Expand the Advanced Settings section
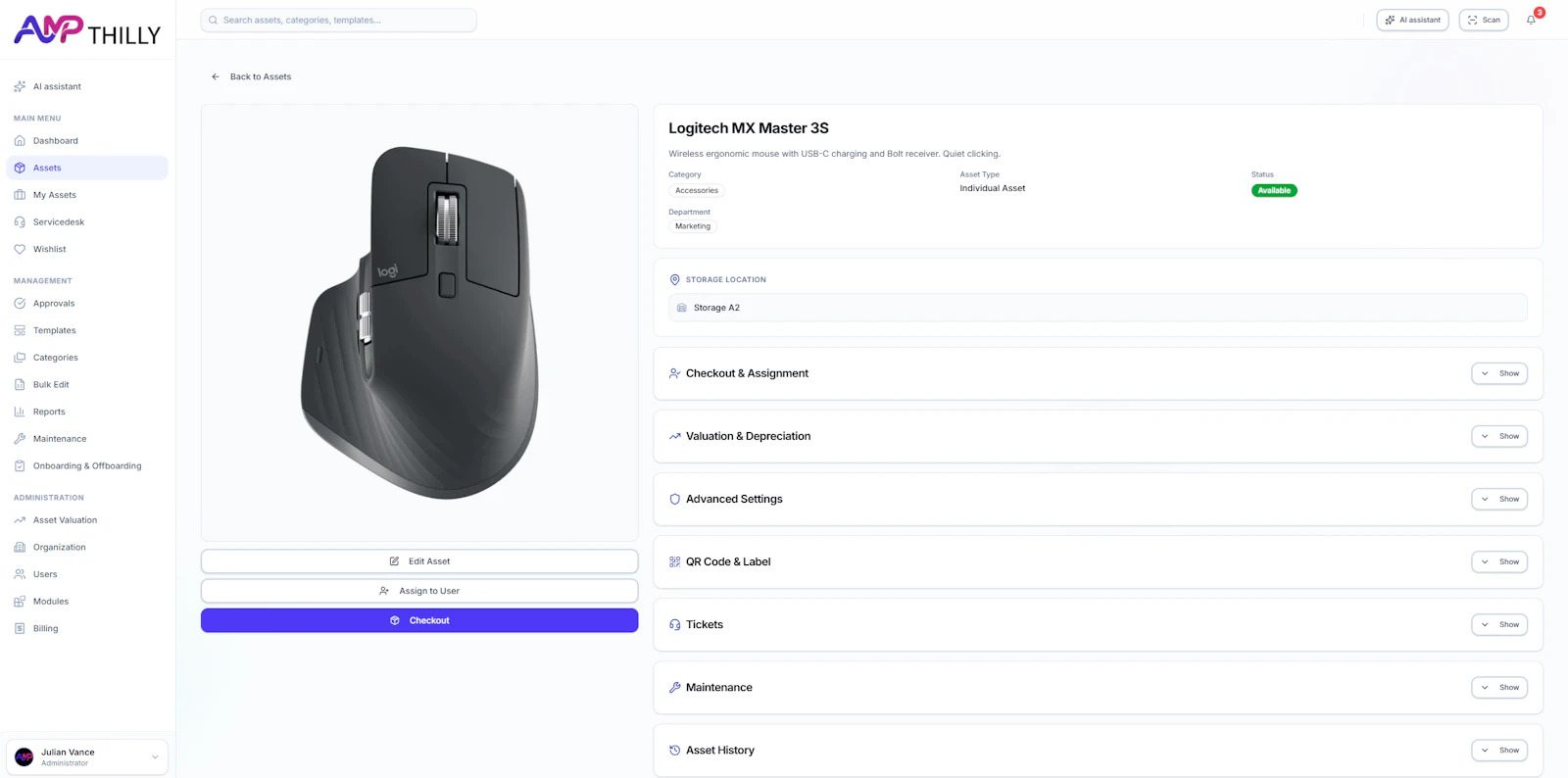 (1499, 499)
